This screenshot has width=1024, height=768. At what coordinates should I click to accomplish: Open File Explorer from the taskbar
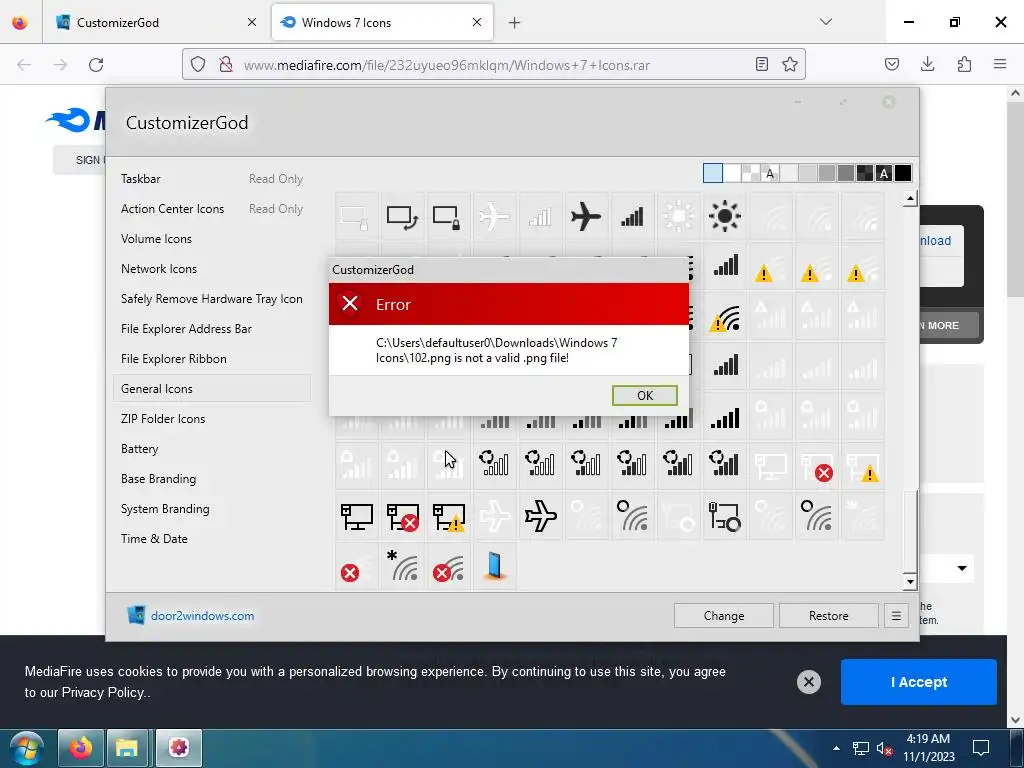pos(127,748)
